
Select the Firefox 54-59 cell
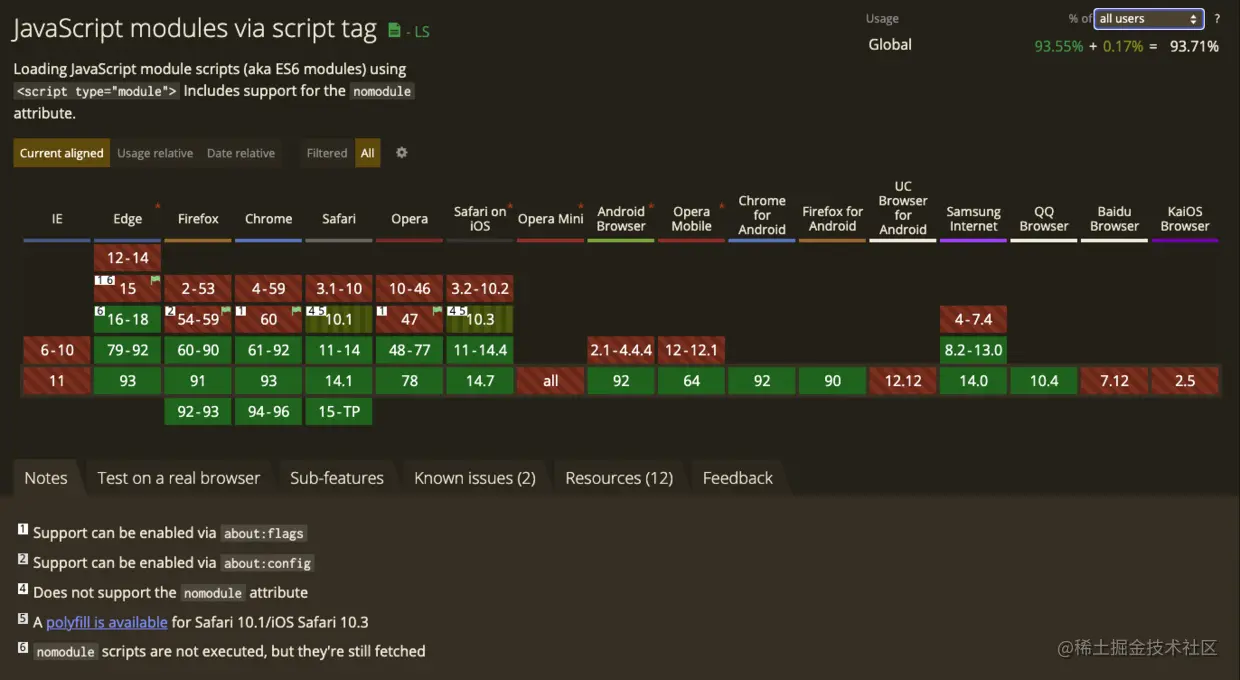tap(198, 319)
